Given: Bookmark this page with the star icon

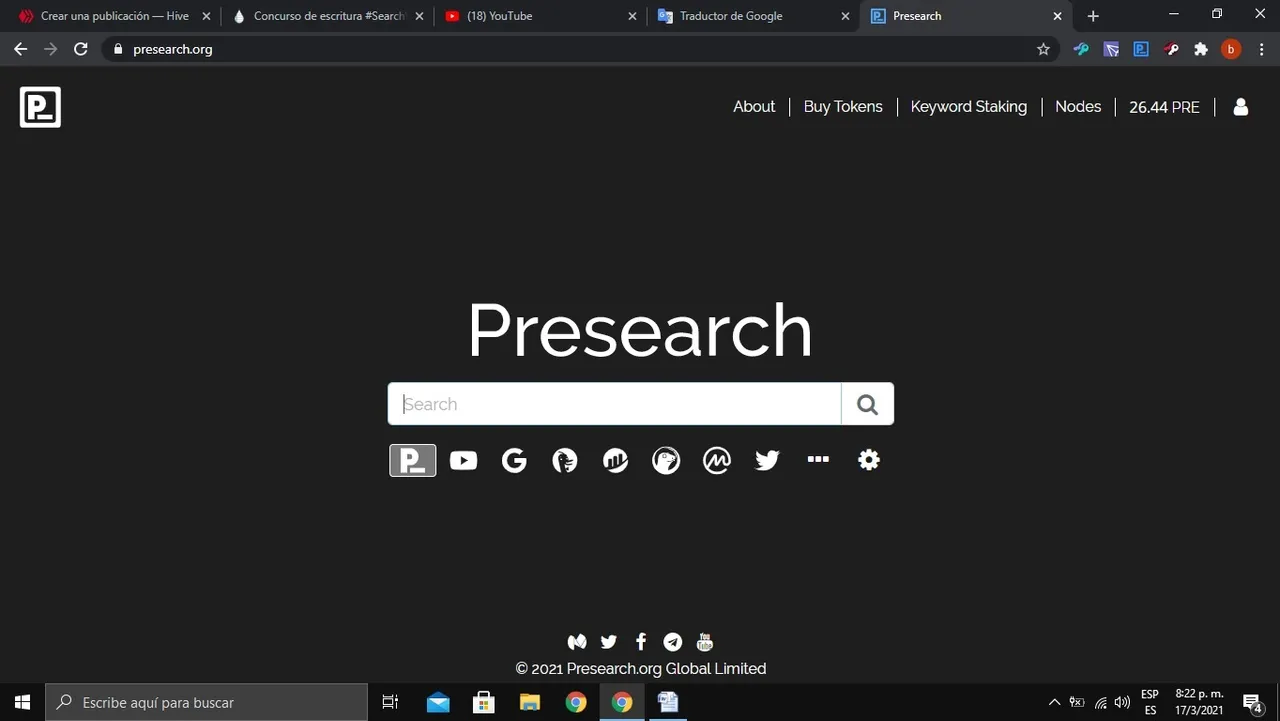Looking at the screenshot, I should [1043, 49].
